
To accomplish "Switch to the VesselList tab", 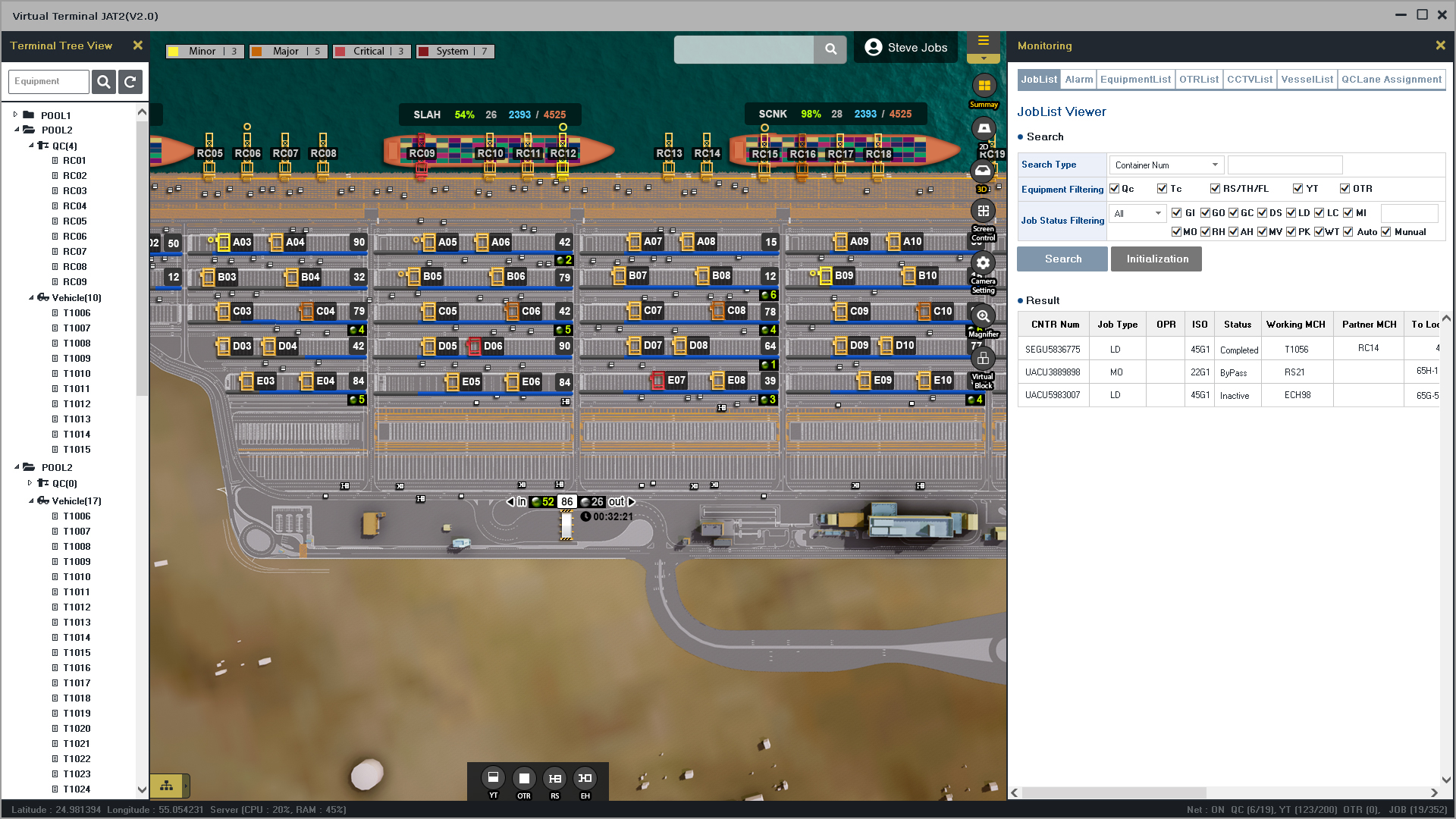I will (x=1306, y=80).
